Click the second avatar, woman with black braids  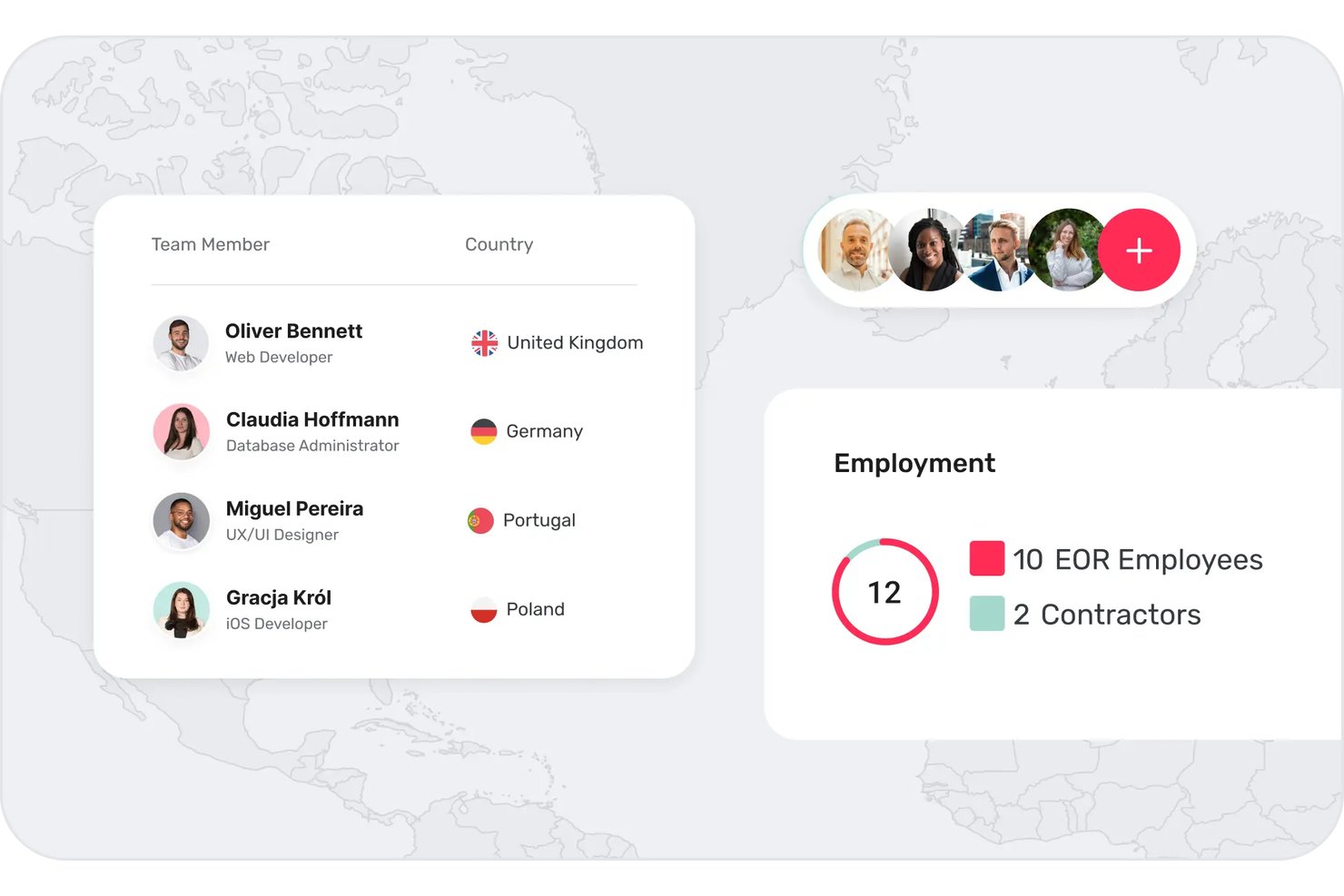coord(928,250)
